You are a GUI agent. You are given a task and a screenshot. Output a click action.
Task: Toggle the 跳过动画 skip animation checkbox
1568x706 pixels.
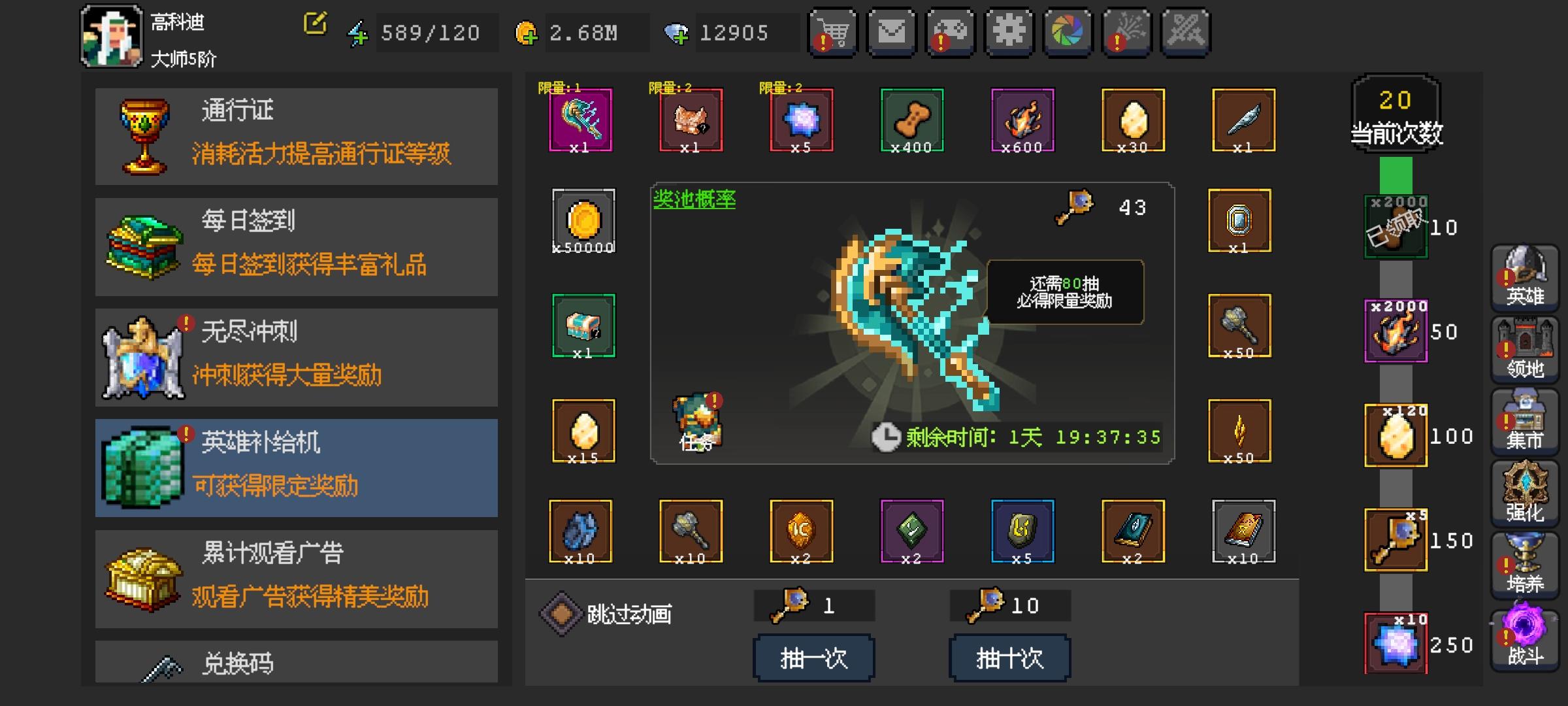[x=561, y=614]
